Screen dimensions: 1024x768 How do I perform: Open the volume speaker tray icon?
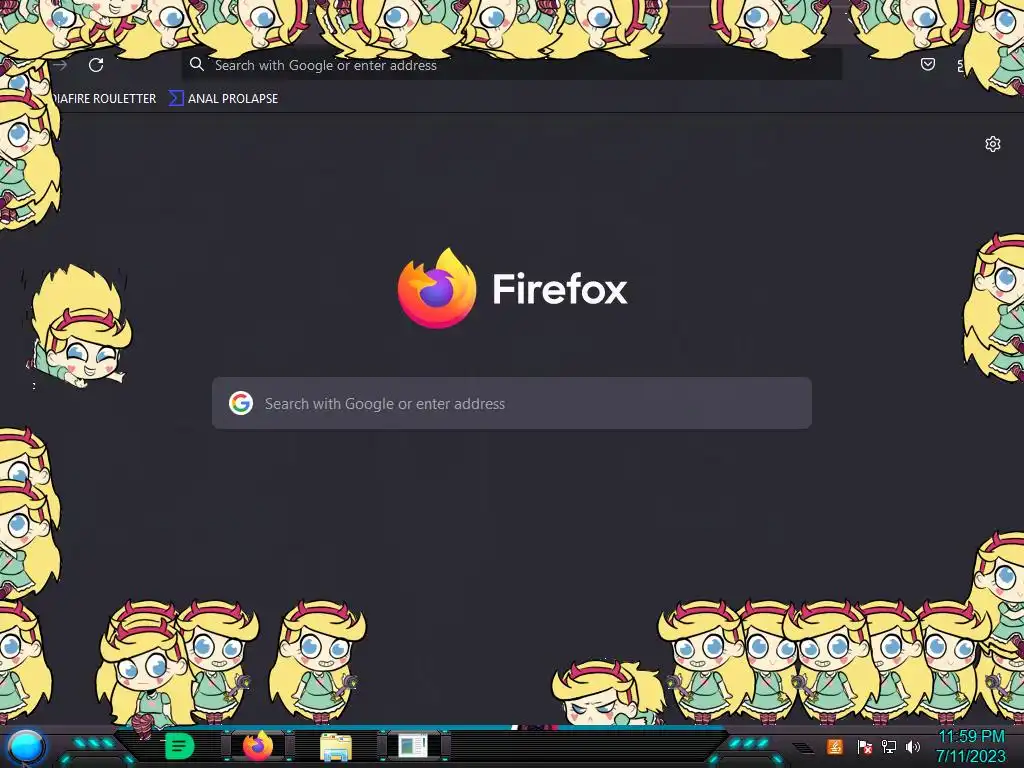913,746
